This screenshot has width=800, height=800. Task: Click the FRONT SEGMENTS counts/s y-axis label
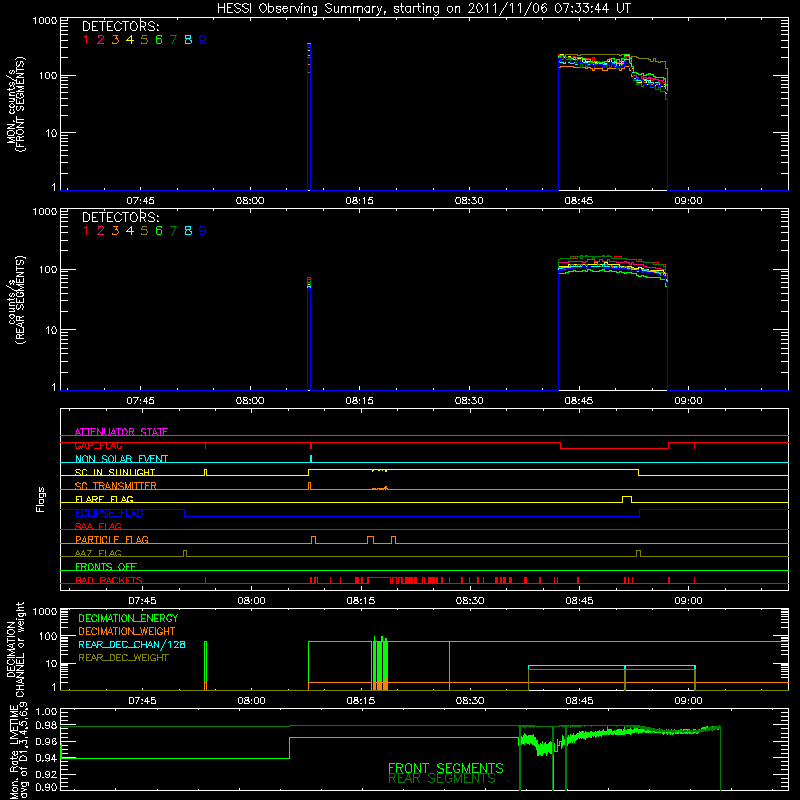tap(15, 104)
